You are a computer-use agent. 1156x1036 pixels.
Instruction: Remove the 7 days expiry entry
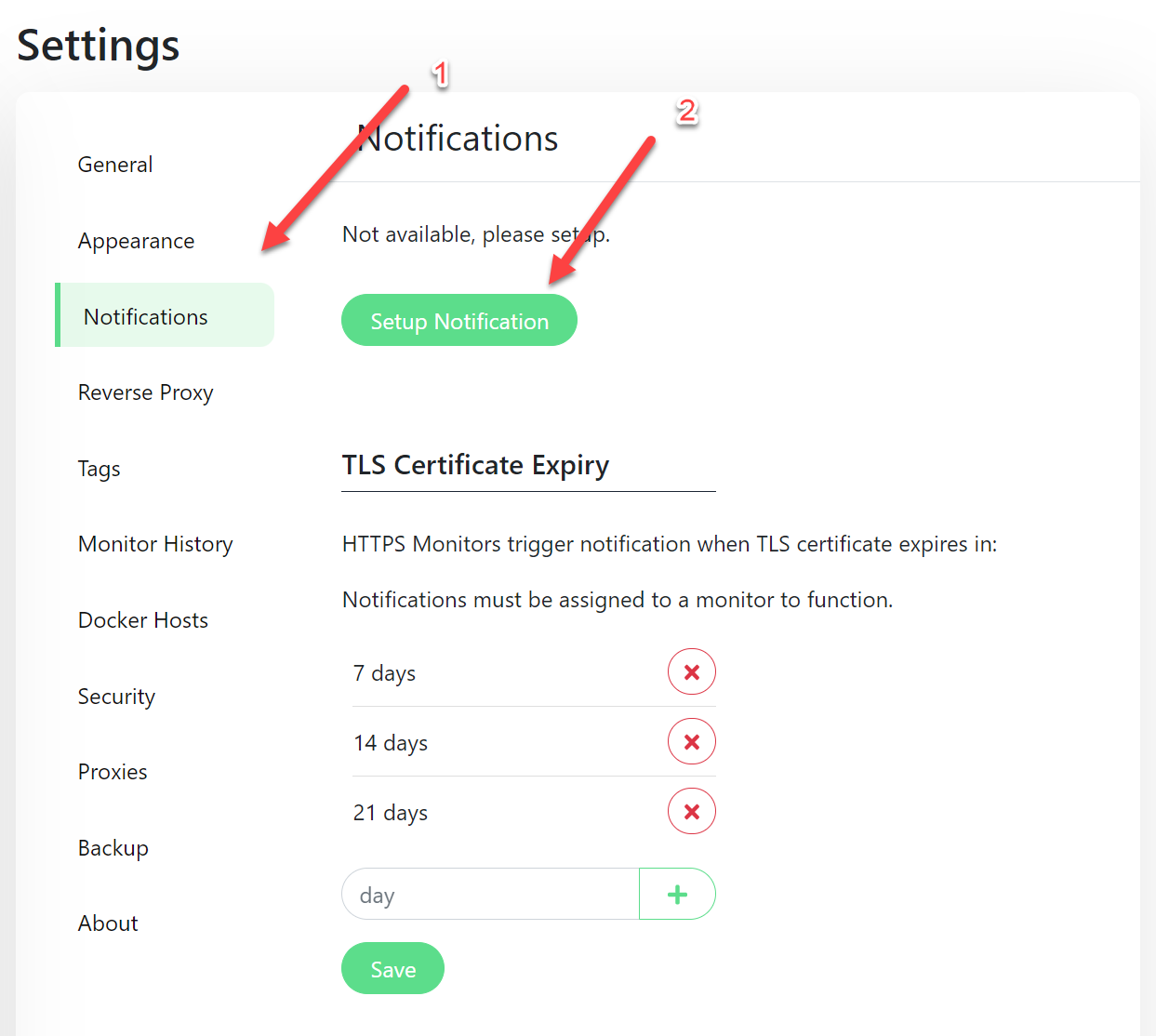[x=691, y=672]
